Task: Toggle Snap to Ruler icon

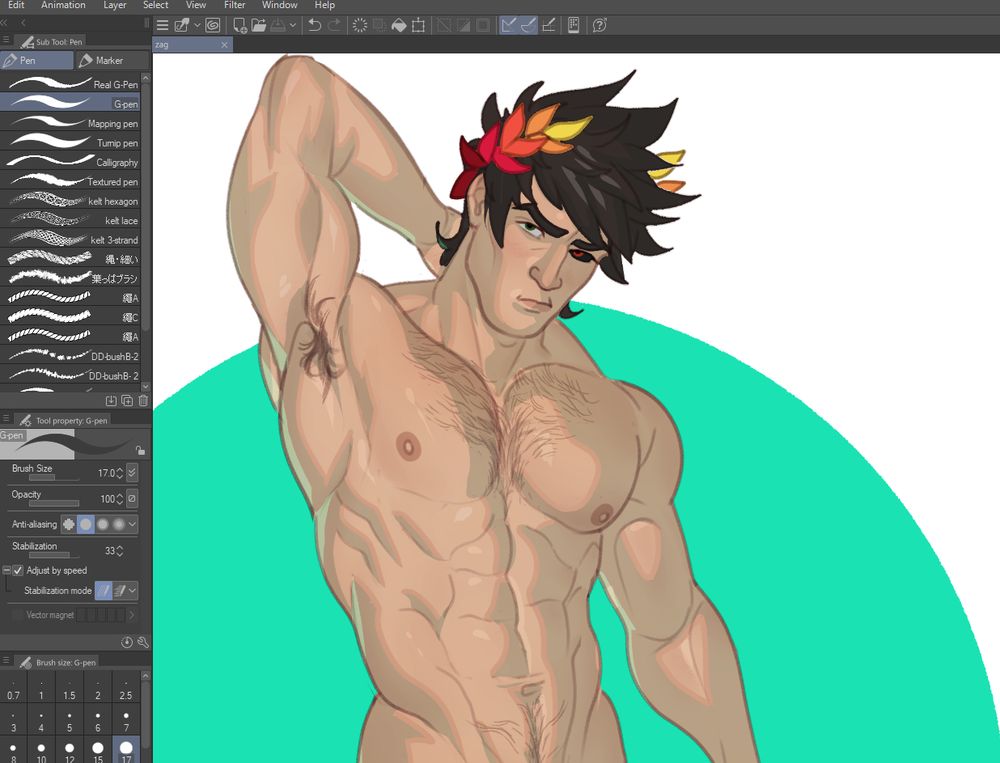Action: (x=508, y=26)
